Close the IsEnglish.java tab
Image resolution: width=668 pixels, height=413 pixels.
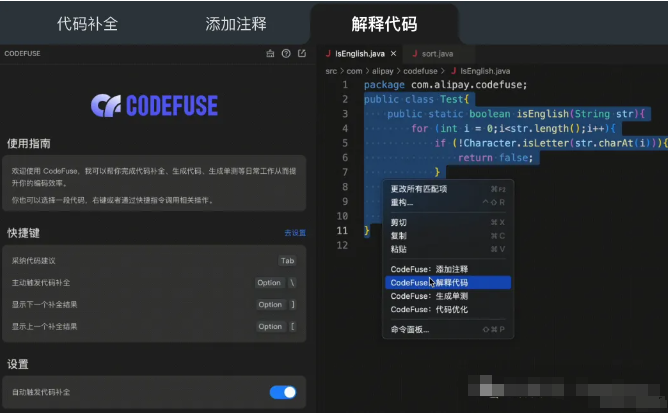(x=393, y=54)
